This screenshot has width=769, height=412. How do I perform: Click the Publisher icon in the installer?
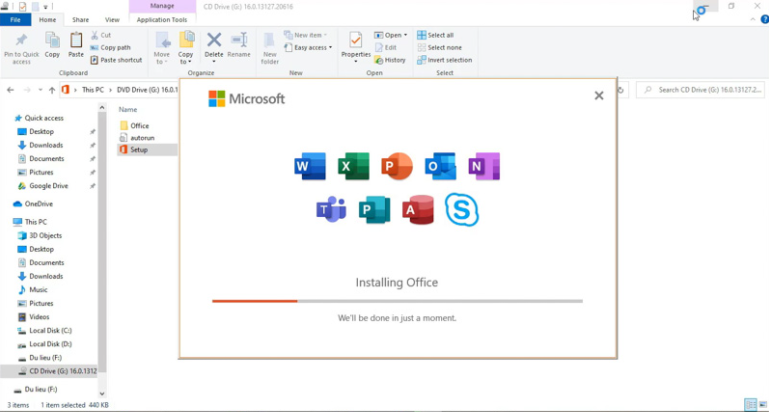tap(375, 210)
